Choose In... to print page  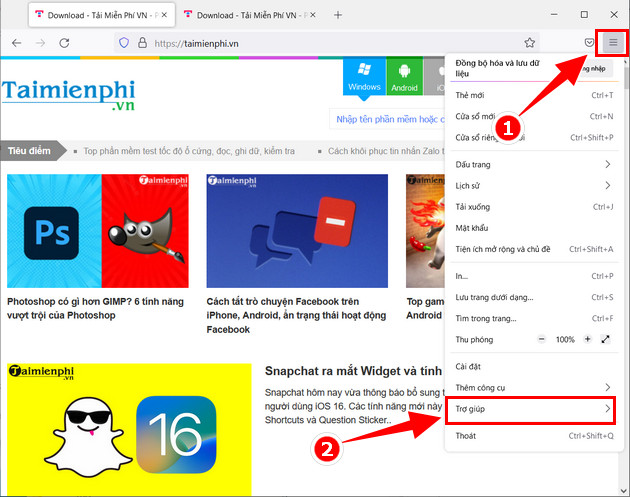pos(534,276)
